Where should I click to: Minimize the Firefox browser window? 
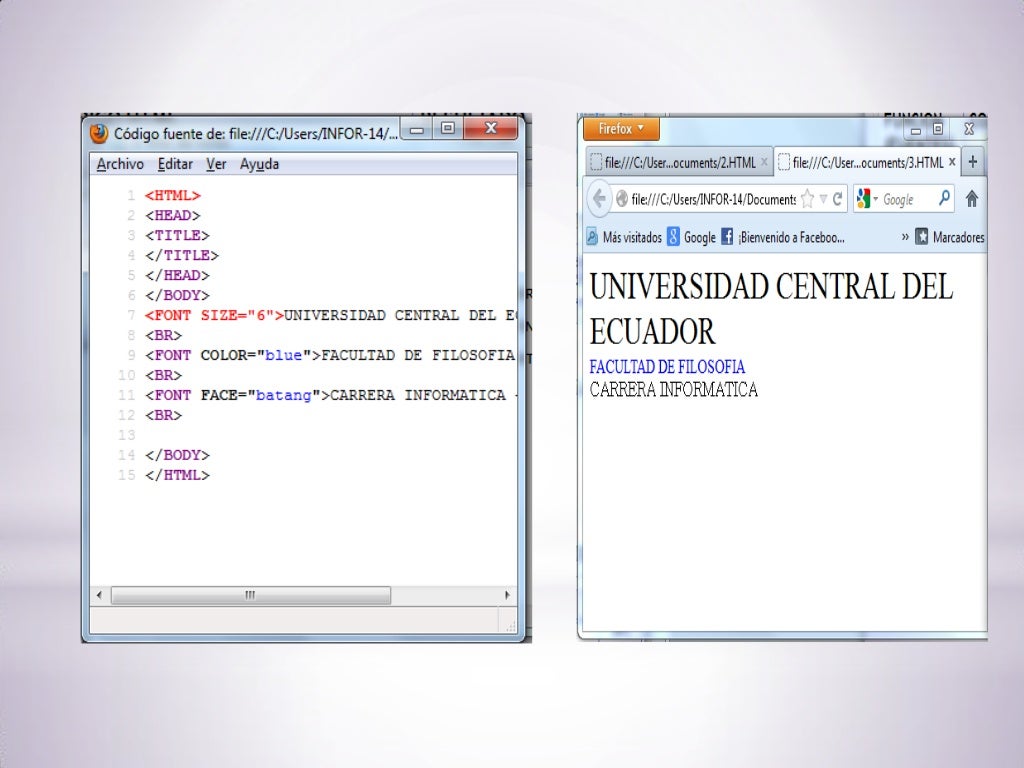916,130
